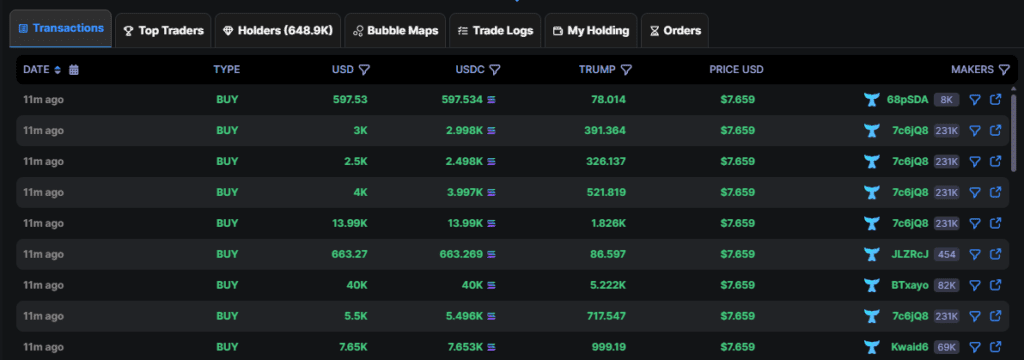Switch to the Top Traders tab

(163, 31)
